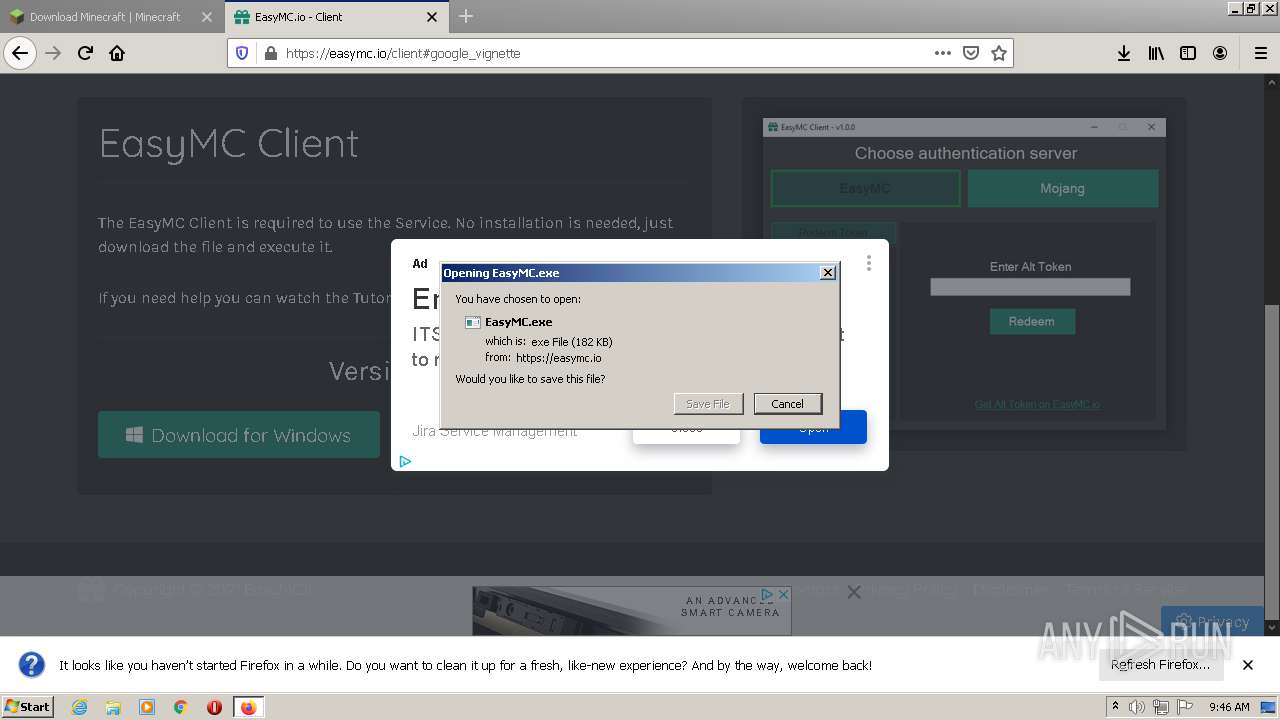Viewport: 1280px width, 720px height.
Task: Click the EasyMC.exe file name
Action: pos(518,322)
